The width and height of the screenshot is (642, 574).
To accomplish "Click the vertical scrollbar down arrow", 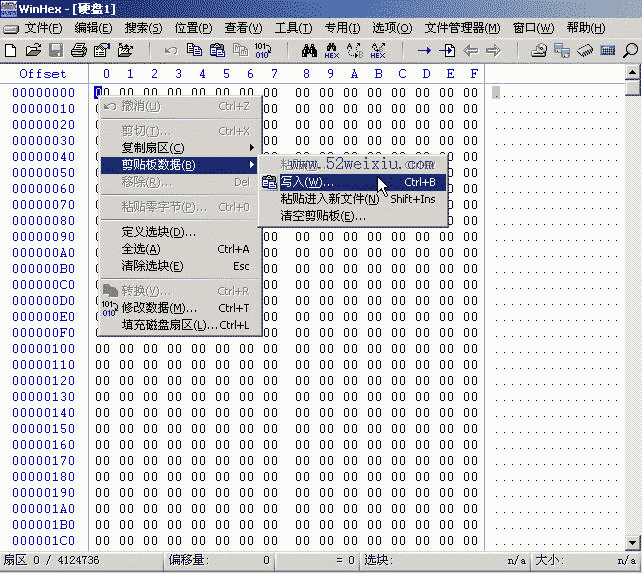I will tap(633, 543).
